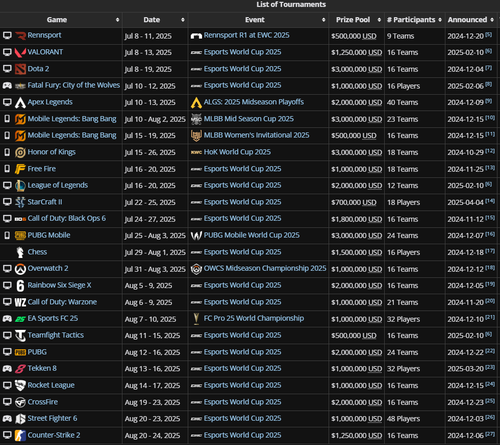Open the HoK World Cup 2025 link
The width and height of the screenshot is (500, 445).
point(237,152)
